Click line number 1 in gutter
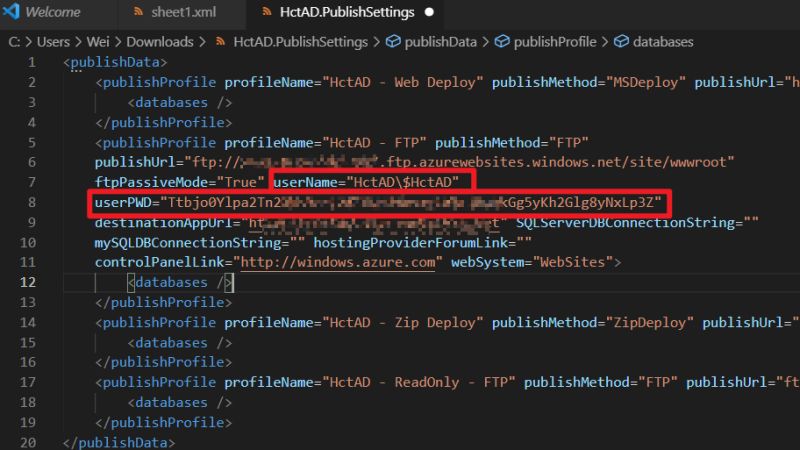The image size is (800, 450). point(32,62)
